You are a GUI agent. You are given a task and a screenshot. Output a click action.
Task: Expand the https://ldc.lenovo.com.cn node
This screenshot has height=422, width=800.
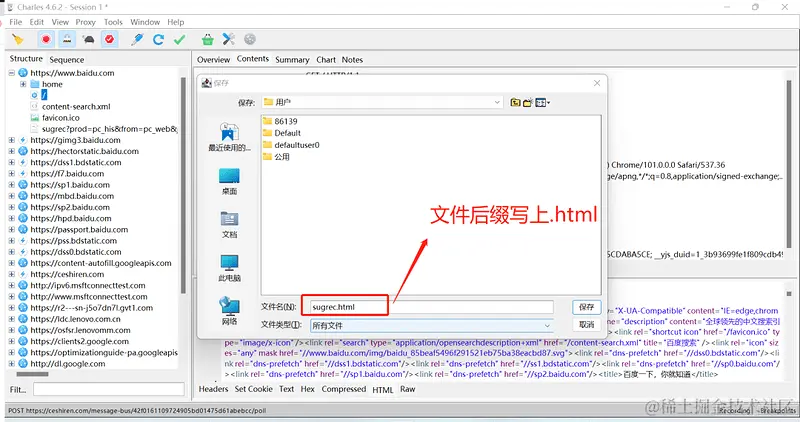click(x=11, y=319)
